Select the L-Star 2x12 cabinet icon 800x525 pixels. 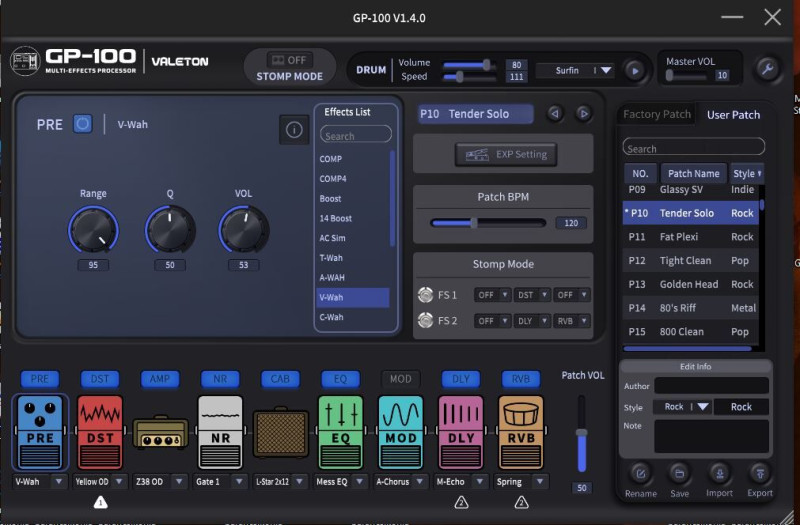point(281,432)
